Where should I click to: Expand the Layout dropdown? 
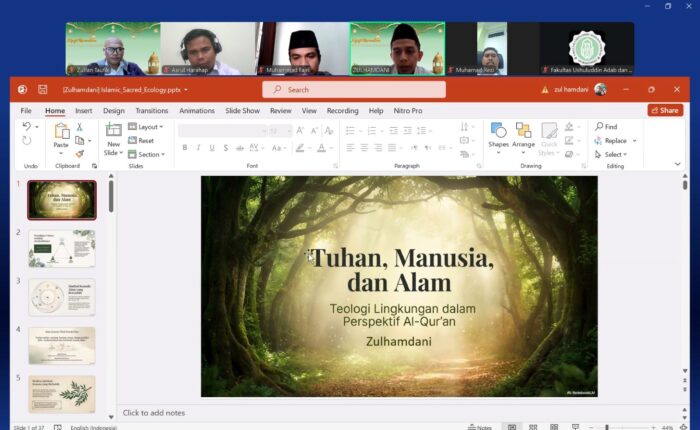(146, 127)
